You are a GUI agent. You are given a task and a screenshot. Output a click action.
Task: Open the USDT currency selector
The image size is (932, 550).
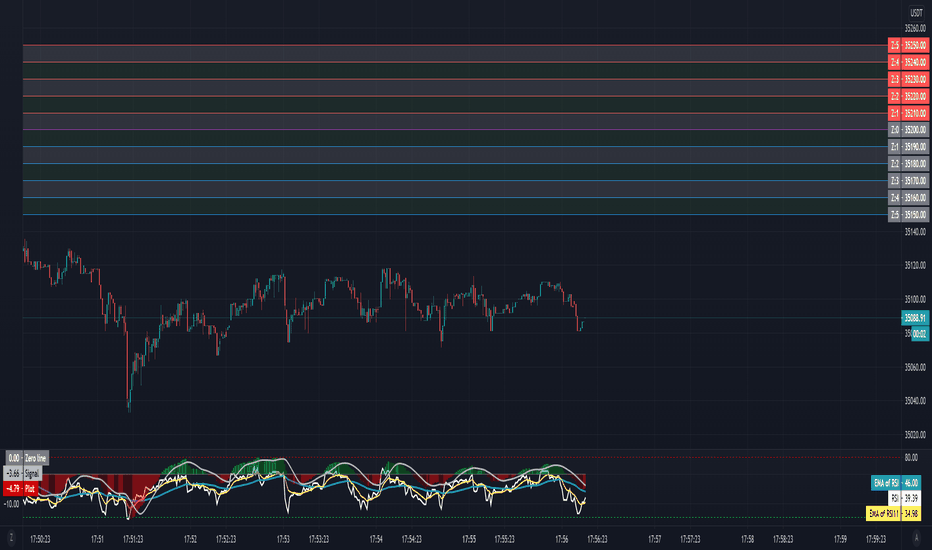coord(916,12)
